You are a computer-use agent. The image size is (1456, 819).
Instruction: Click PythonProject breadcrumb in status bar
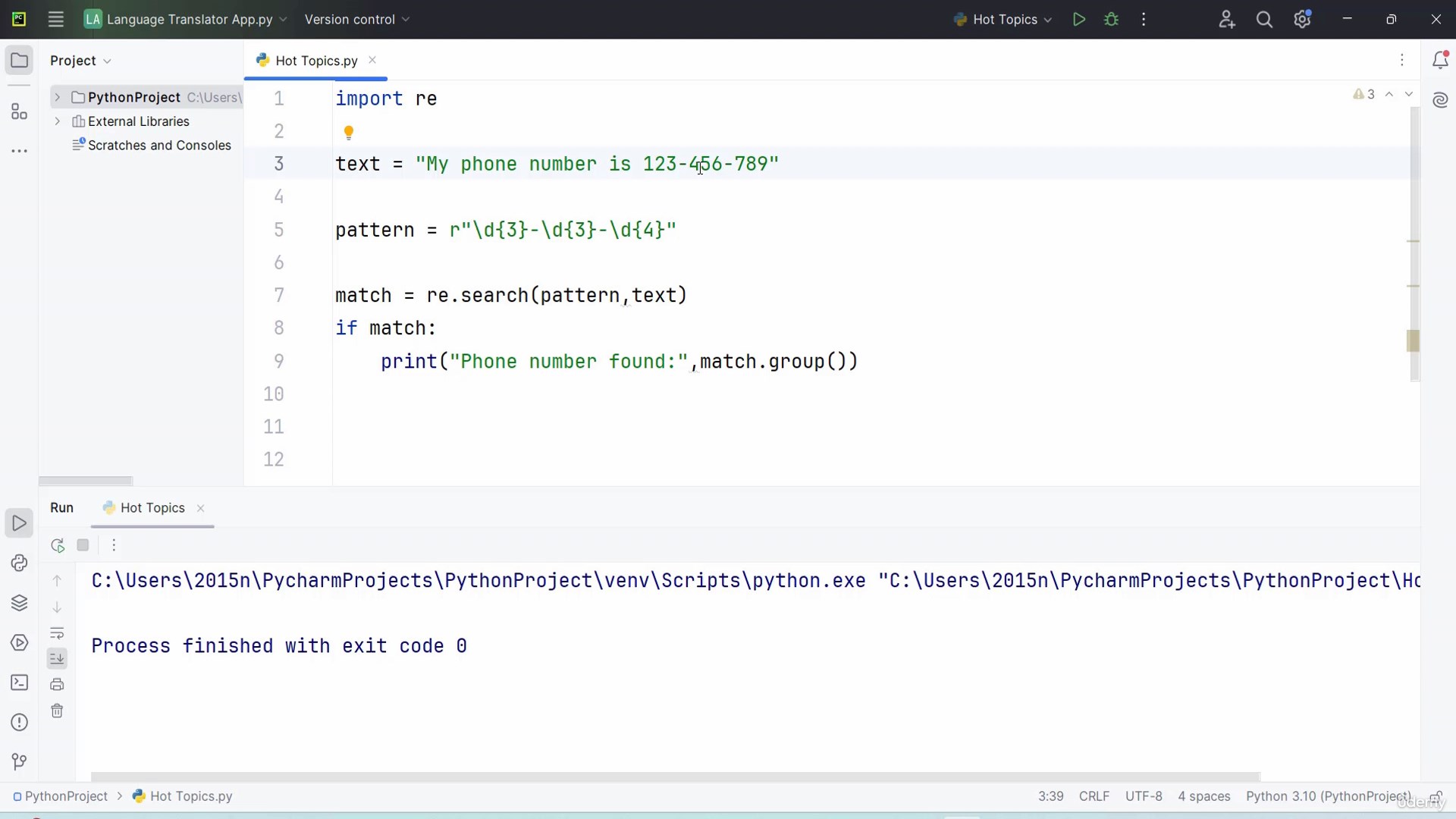[61, 796]
